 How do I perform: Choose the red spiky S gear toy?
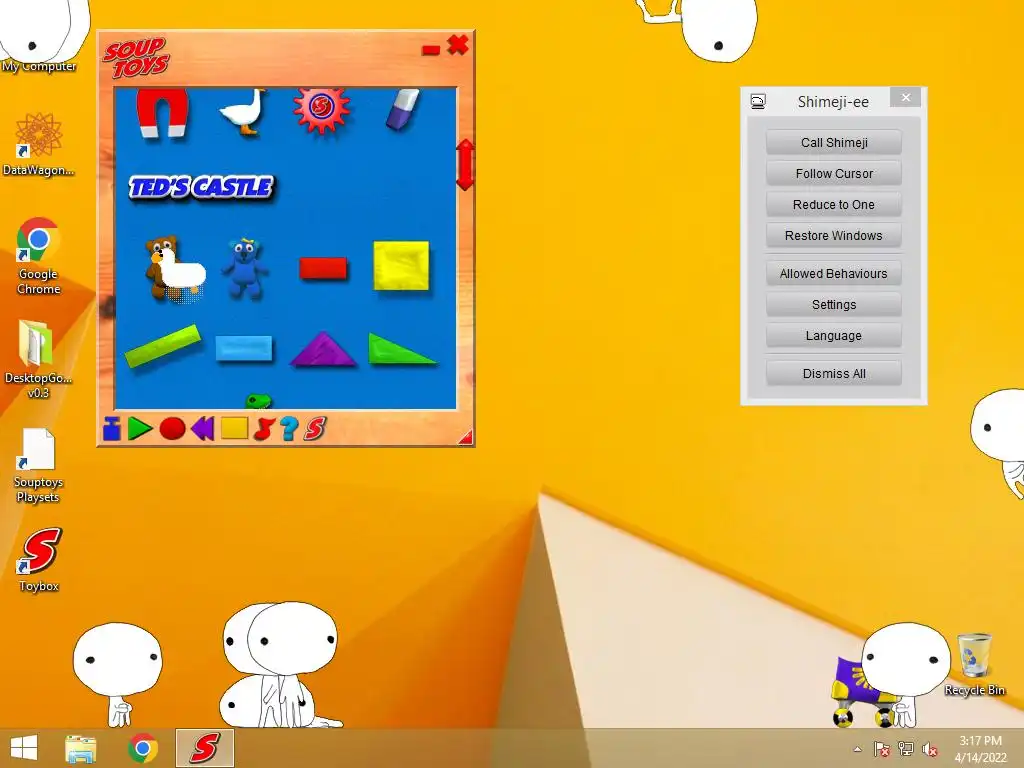[x=321, y=110]
